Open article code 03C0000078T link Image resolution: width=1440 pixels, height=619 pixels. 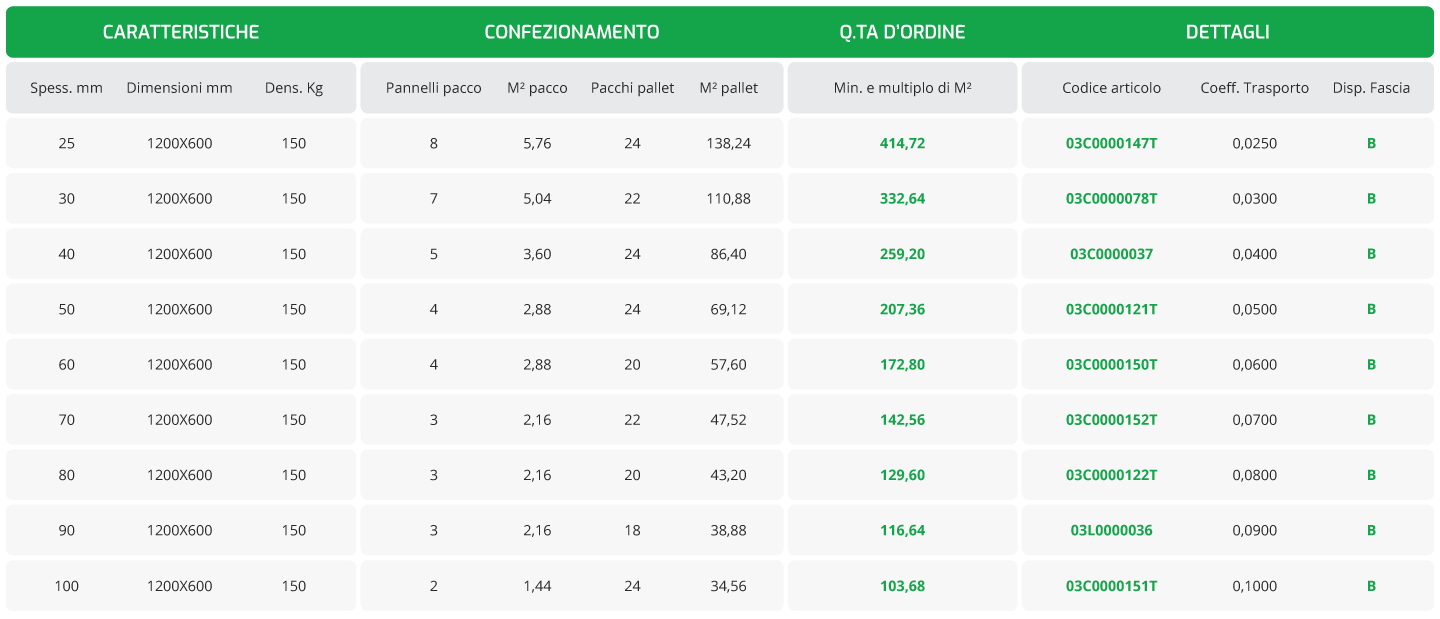pyautogui.click(x=1111, y=198)
